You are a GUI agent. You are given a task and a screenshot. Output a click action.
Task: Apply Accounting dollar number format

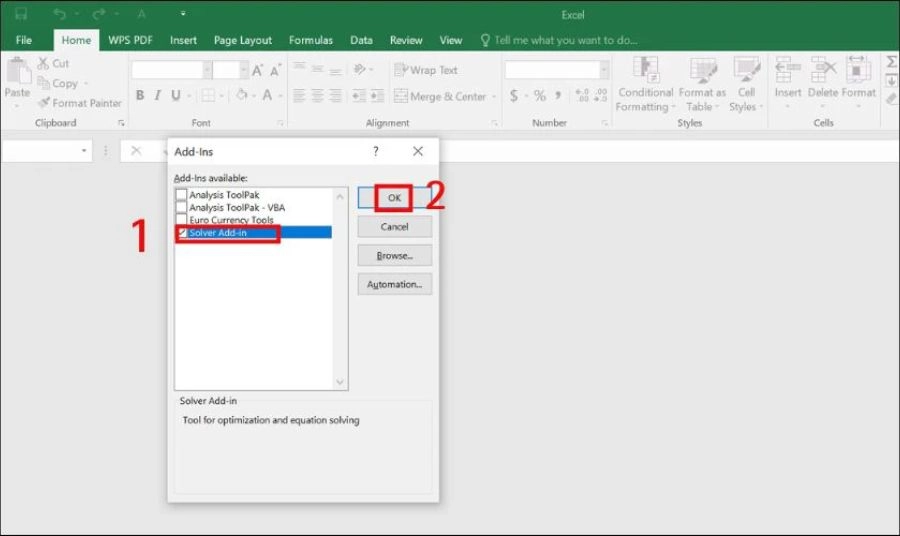[x=514, y=95]
